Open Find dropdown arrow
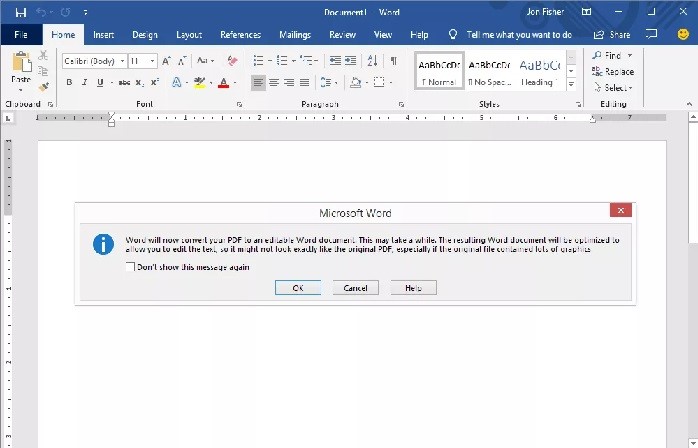The image size is (698, 448). [x=630, y=55]
